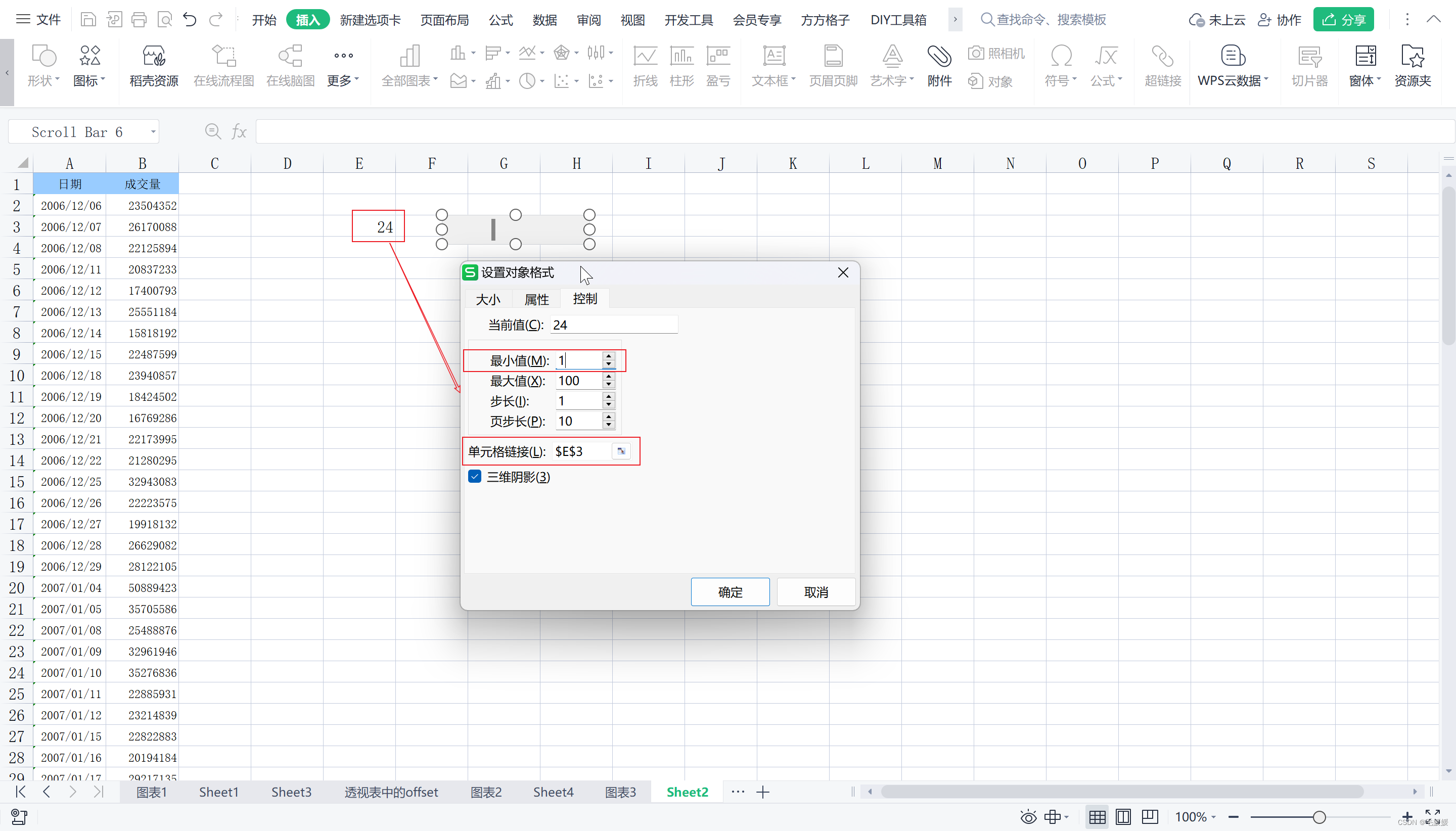
Task: Click the Print icon in quick toolbar
Action: pyautogui.click(x=139, y=20)
